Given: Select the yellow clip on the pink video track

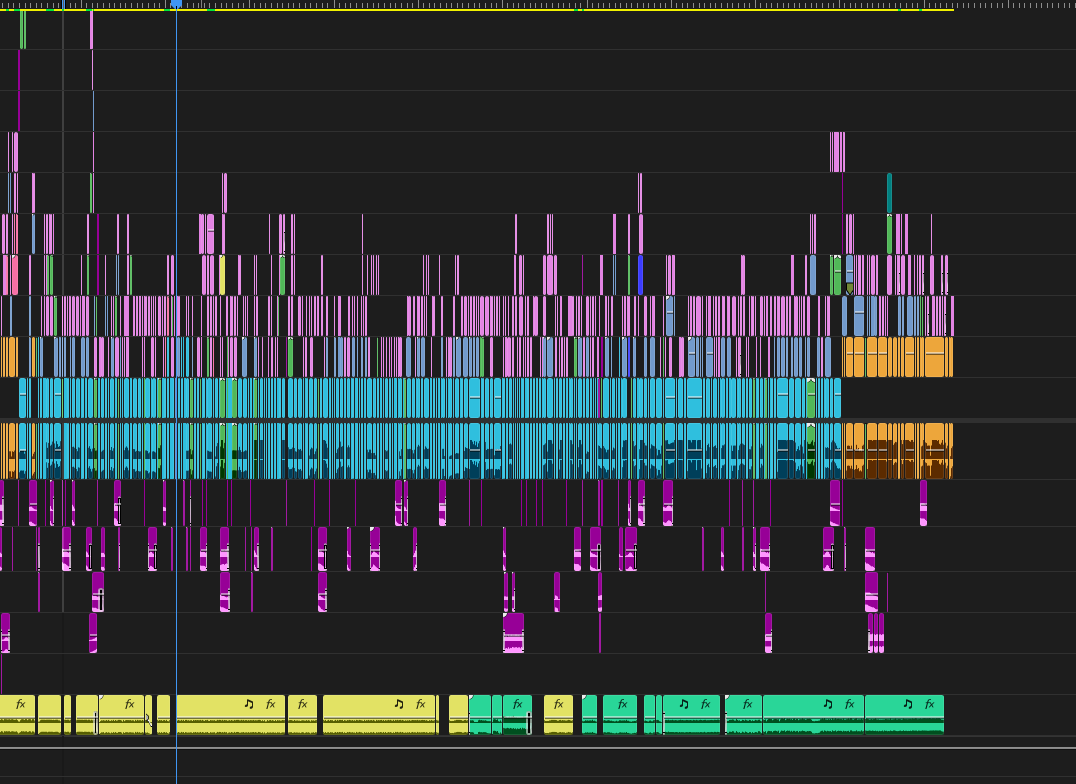Looking at the screenshot, I should click(x=222, y=275).
